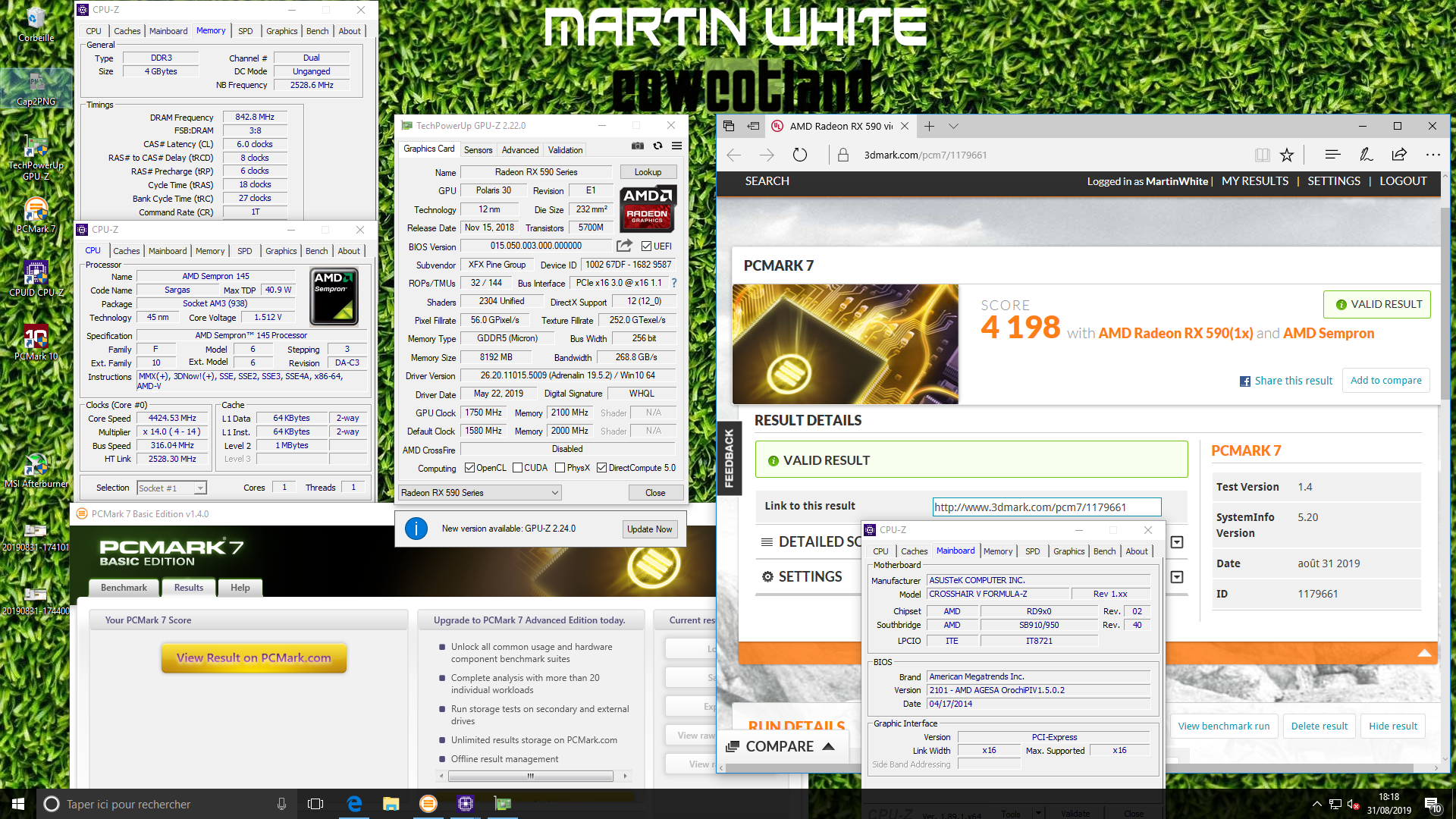This screenshot has height=819, width=1456.
Task: Click Add to compare button
Action: pyautogui.click(x=1386, y=380)
